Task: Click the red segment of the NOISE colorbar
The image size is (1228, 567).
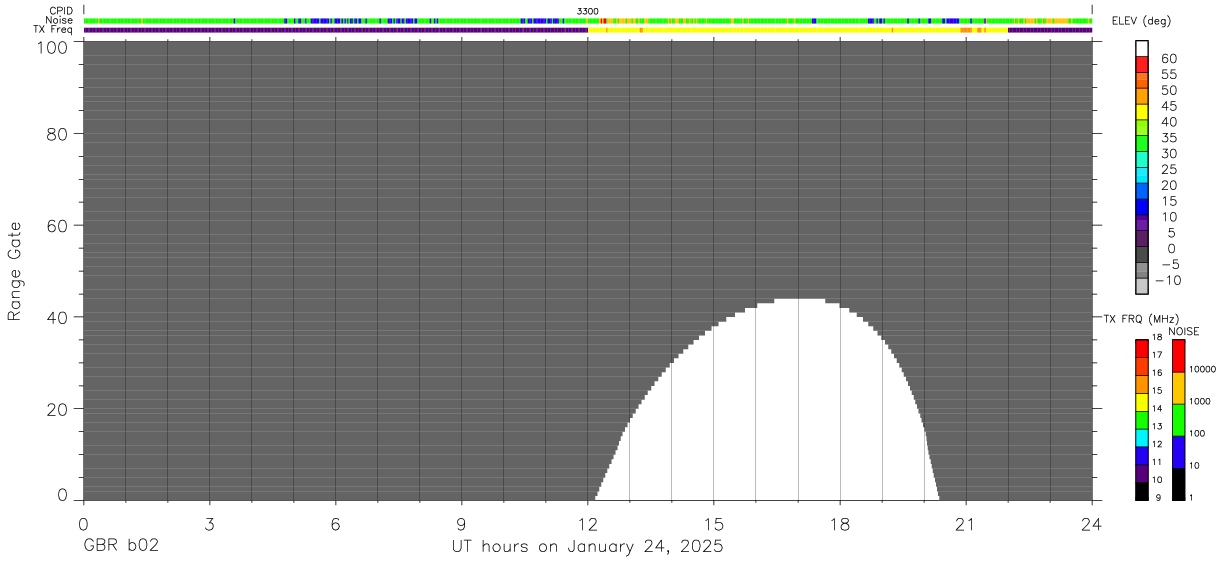Action: point(1178,355)
